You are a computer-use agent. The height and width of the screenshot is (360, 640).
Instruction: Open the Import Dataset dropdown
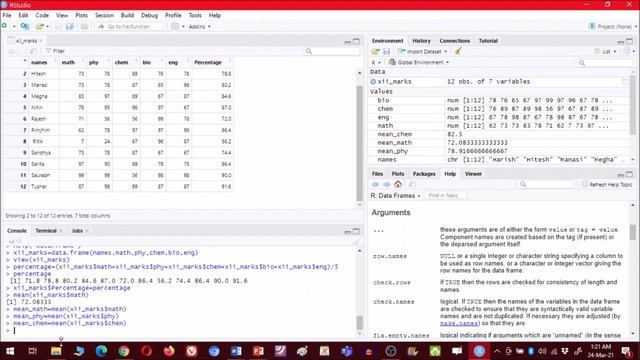pos(422,51)
